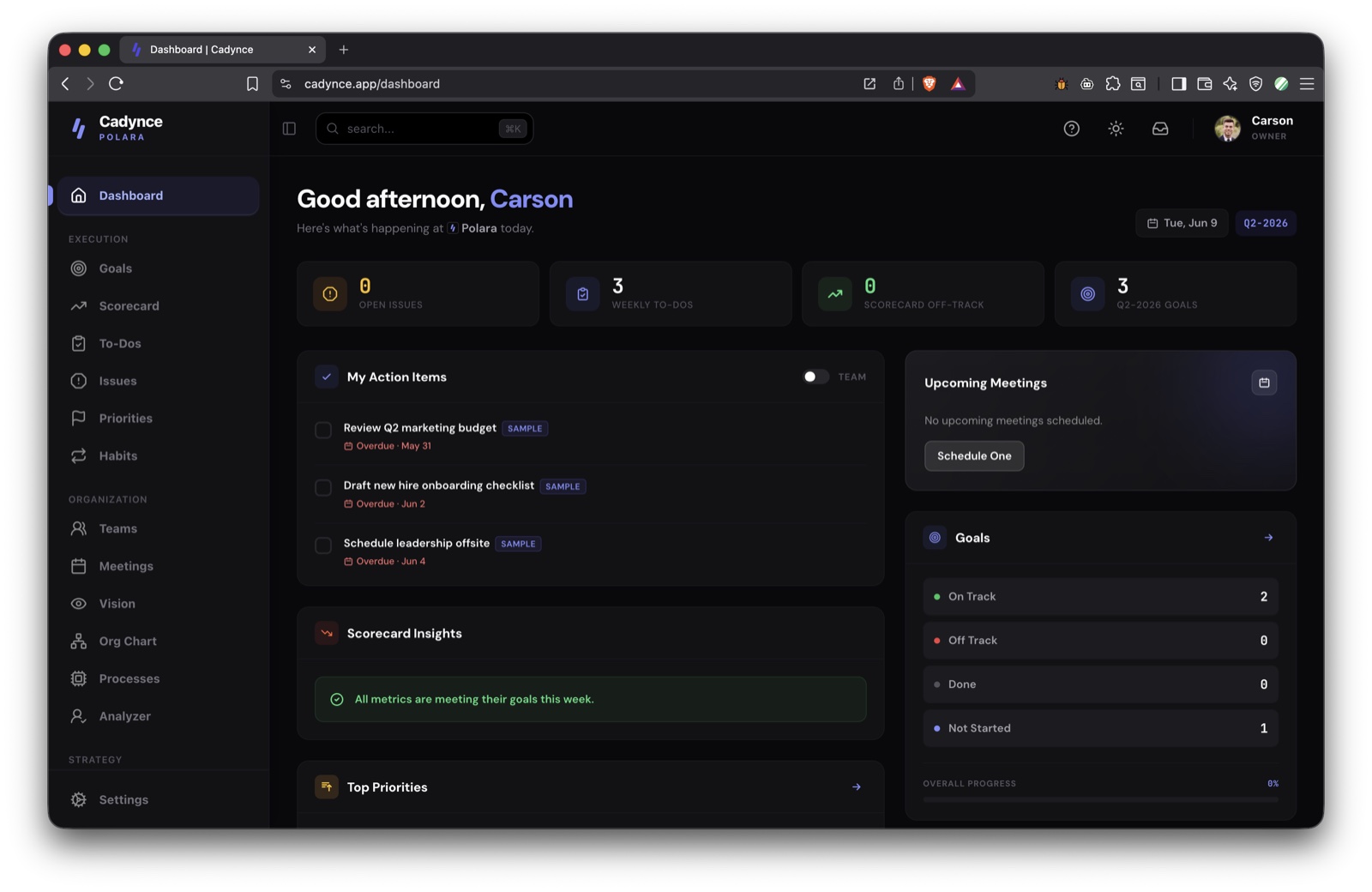Open the browser extensions puzzle icon
Viewport: 1372px width, 892px height.
click(1112, 83)
